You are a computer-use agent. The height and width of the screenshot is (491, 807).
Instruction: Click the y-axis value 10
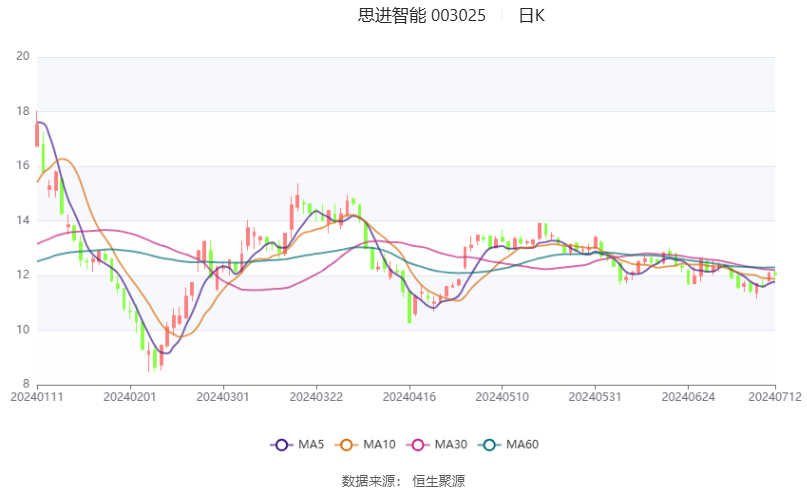click(x=23, y=329)
